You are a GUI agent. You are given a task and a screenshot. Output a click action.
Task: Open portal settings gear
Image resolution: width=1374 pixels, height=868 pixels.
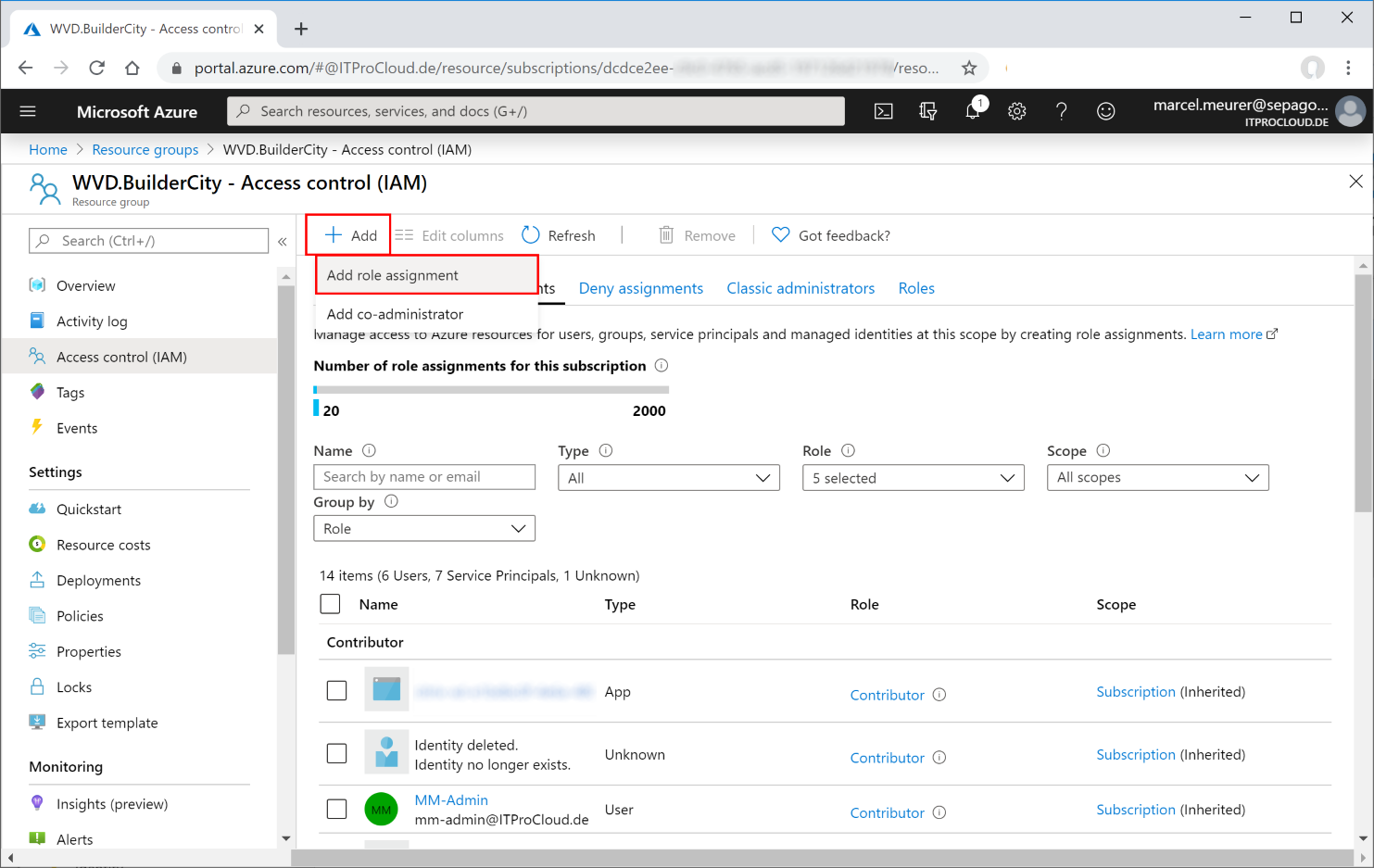point(1017,111)
